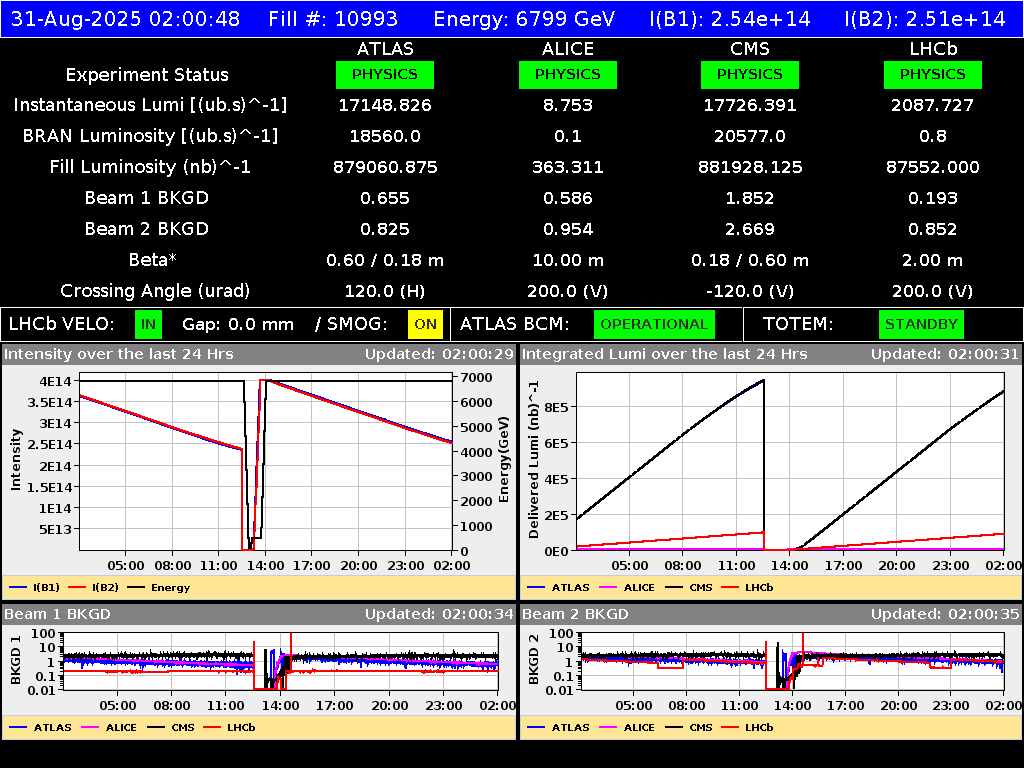Click the Intensity over the last 24 Hrs title
1024x768 pixels.
[118, 355]
